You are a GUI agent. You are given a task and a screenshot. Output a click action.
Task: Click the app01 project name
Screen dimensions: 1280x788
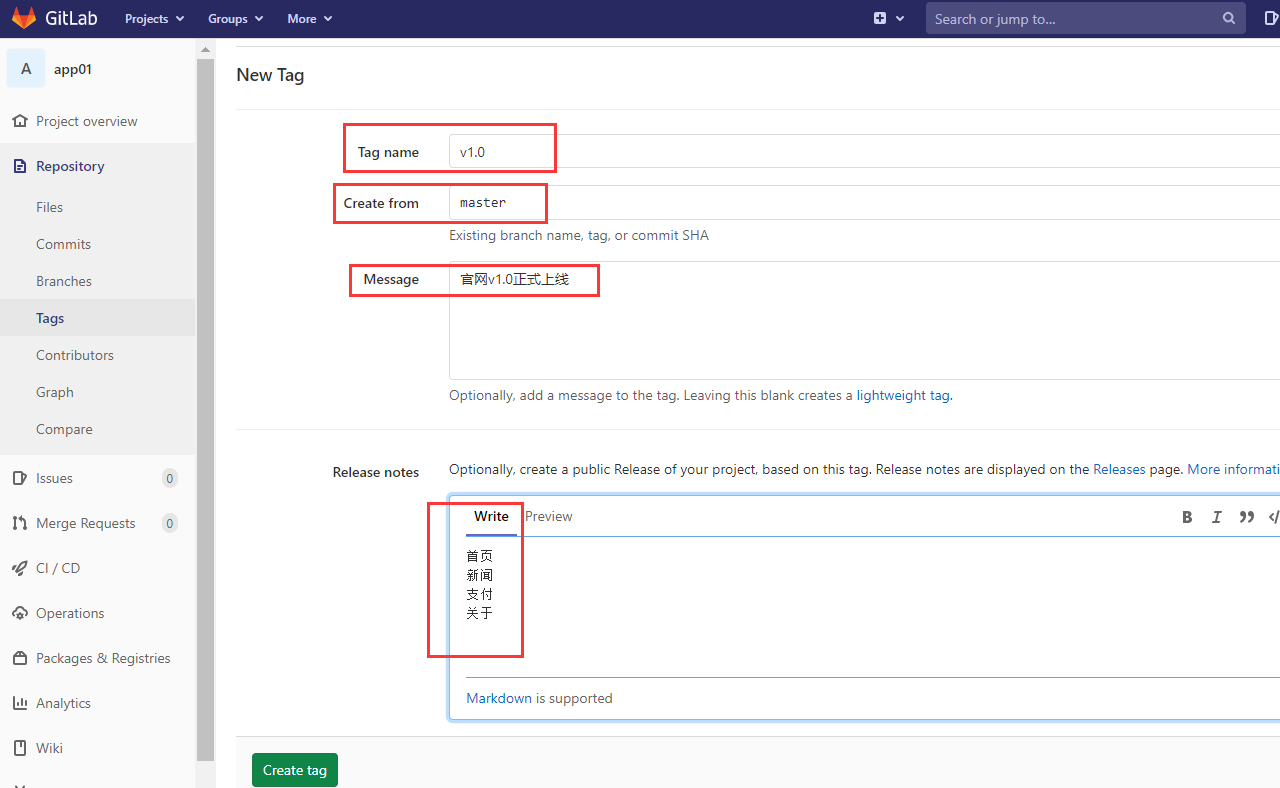tap(73, 69)
